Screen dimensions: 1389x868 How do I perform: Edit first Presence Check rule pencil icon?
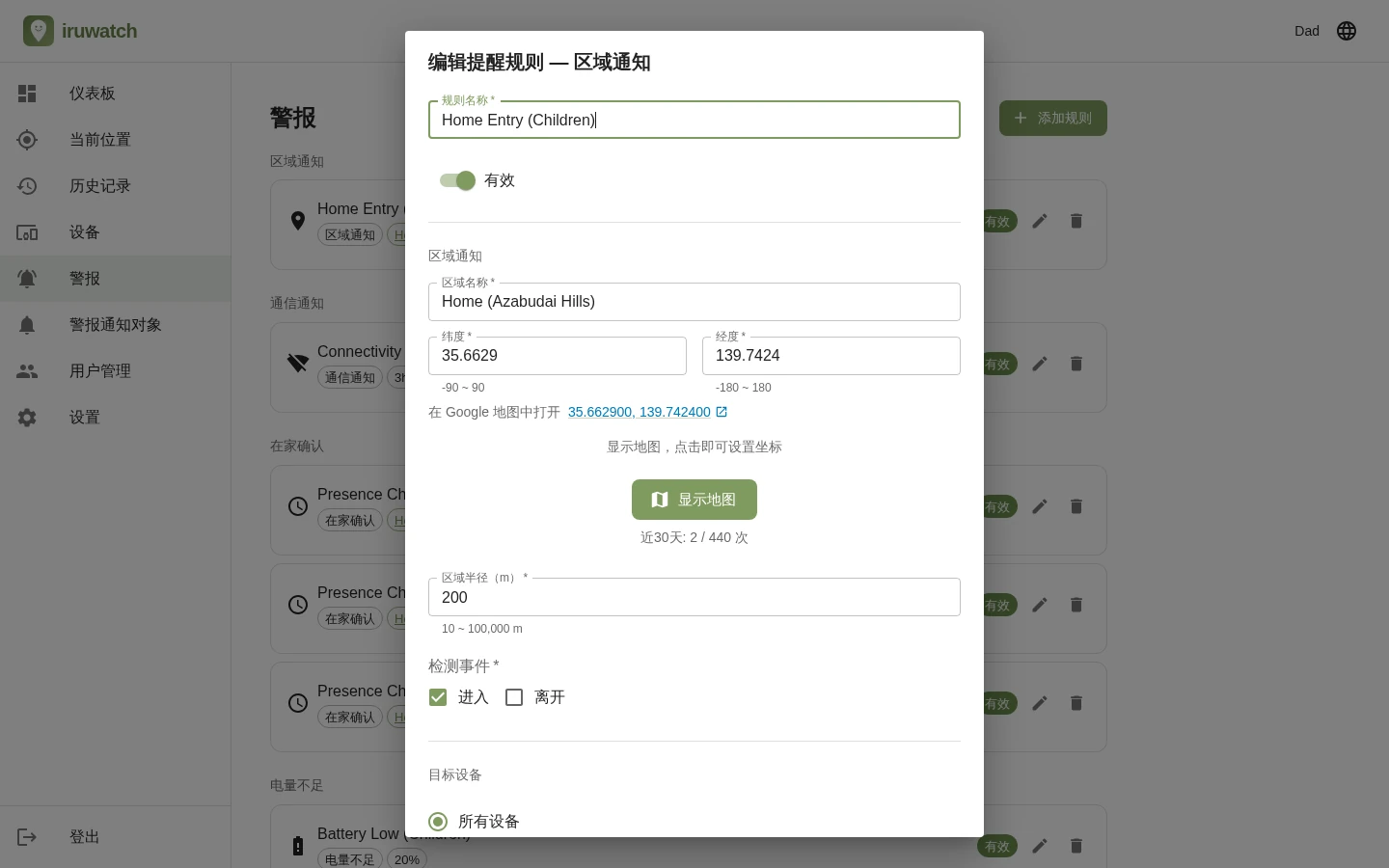[x=1040, y=506]
